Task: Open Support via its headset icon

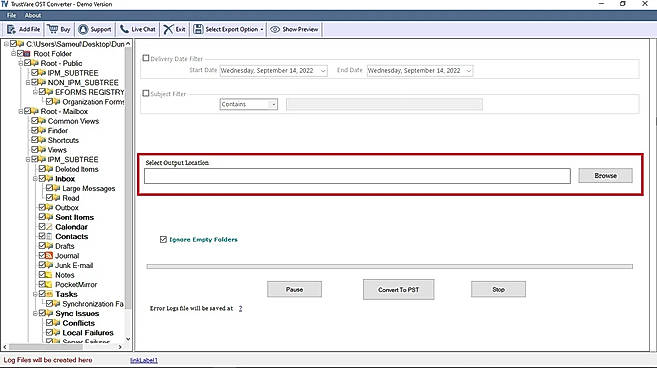Action: [x=83, y=29]
